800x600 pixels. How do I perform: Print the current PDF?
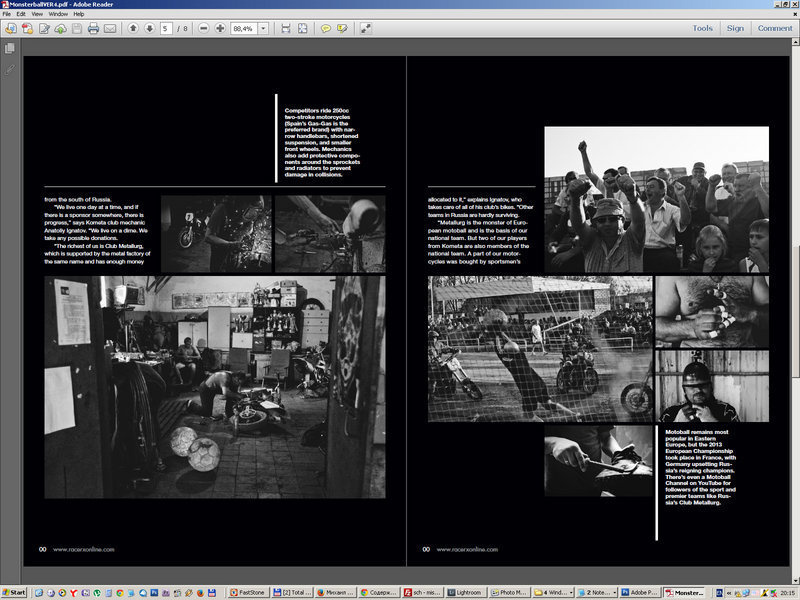click(x=93, y=28)
